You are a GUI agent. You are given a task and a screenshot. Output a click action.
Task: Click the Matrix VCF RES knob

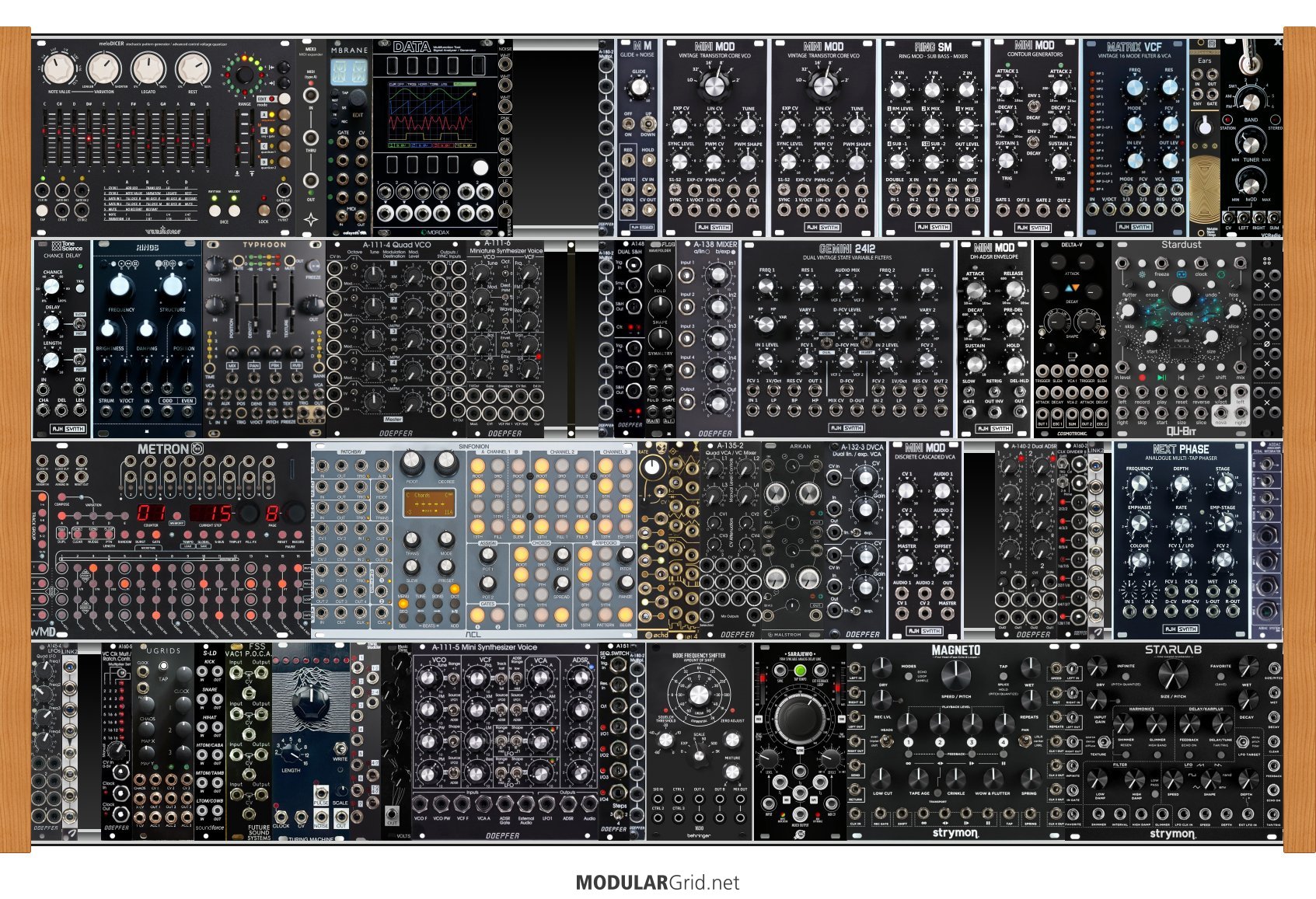[x=1170, y=87]
